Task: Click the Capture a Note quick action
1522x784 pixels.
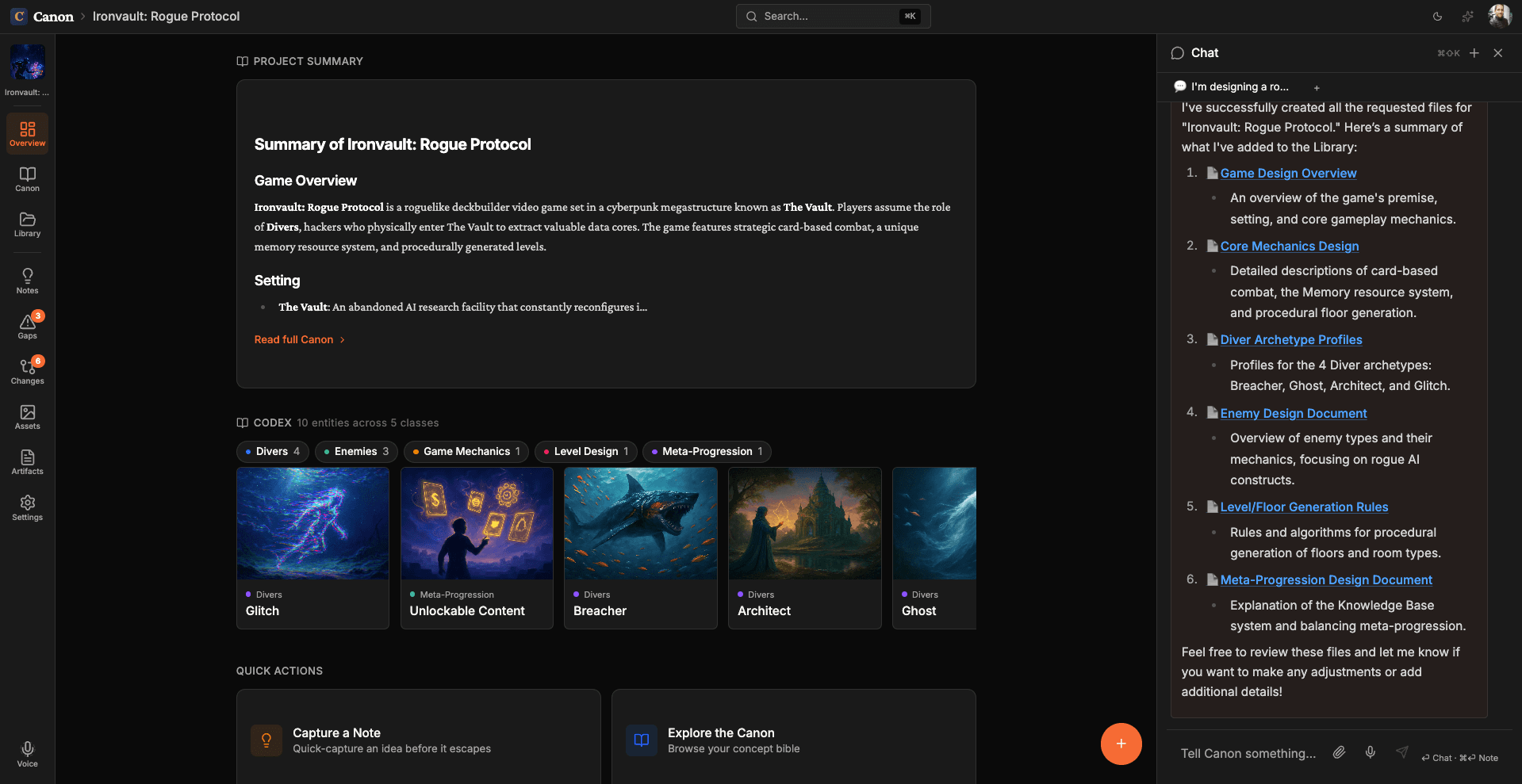Action: (x=418, y=737)
